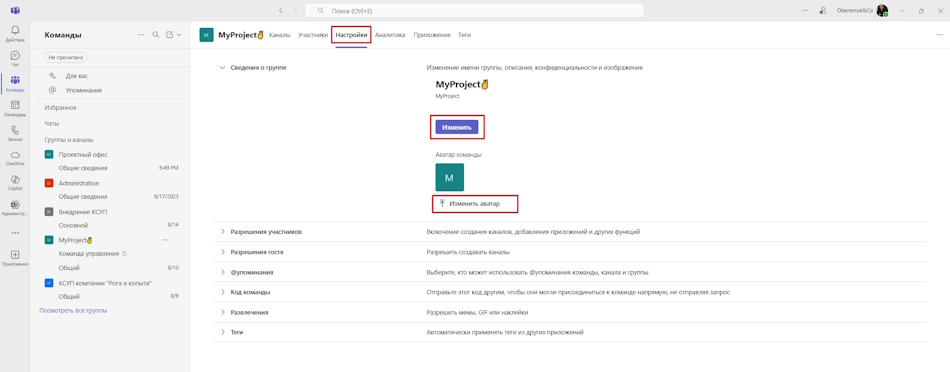Toggle the Не прочитано filter
Image resolution: width=950 pixels, height=372 pixels.
pos(66,57)
